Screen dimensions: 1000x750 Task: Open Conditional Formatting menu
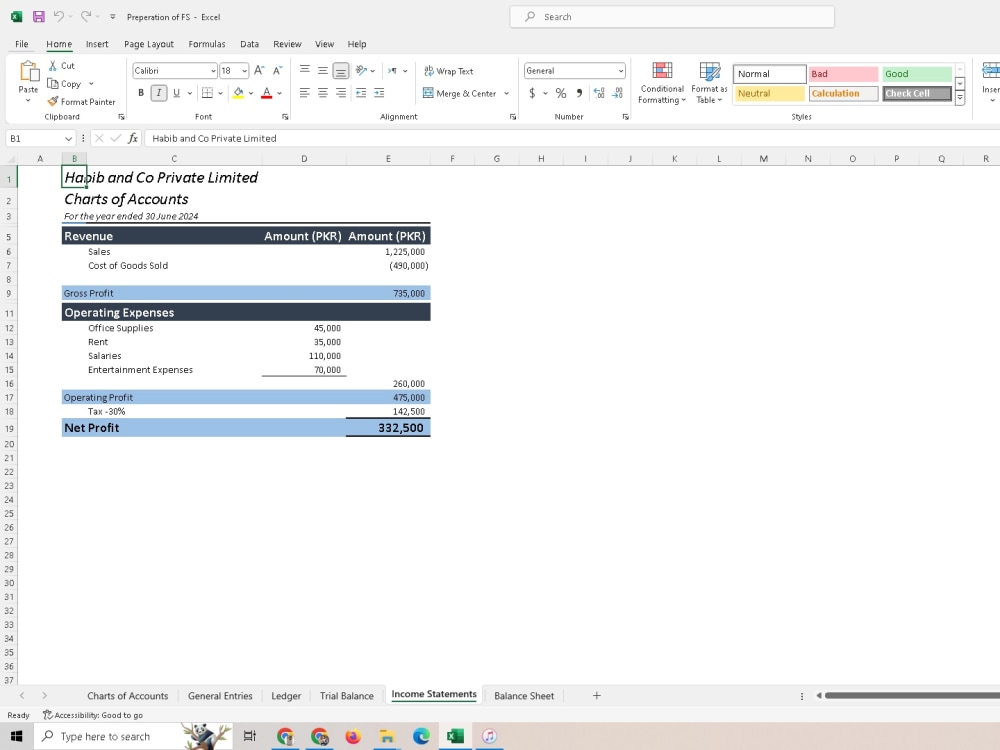[662, 83]
